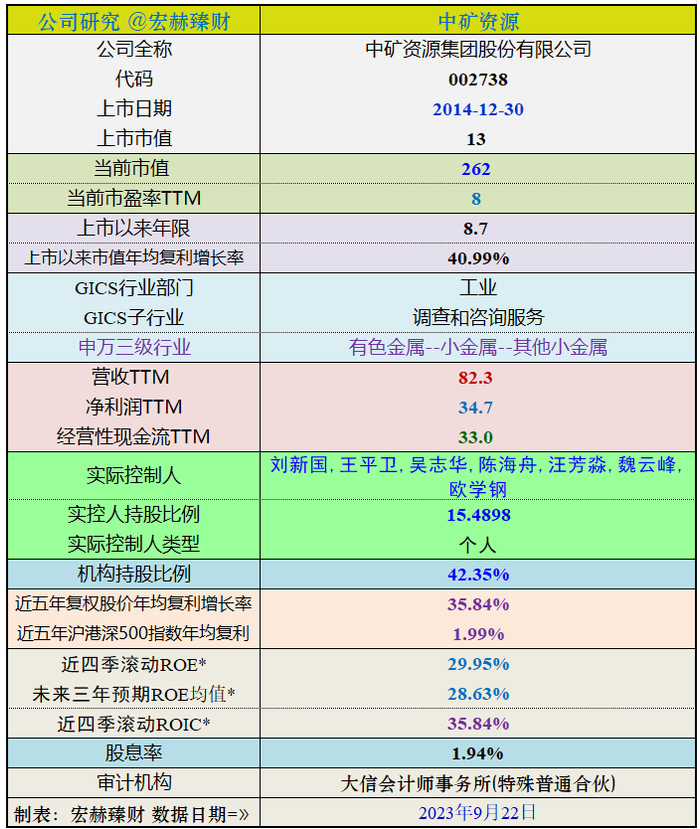The height and width of the screenshot is (829, 700).
Task: Click the '上市以来年限' label
Action: pyautogui.click(x=134, y=228)
